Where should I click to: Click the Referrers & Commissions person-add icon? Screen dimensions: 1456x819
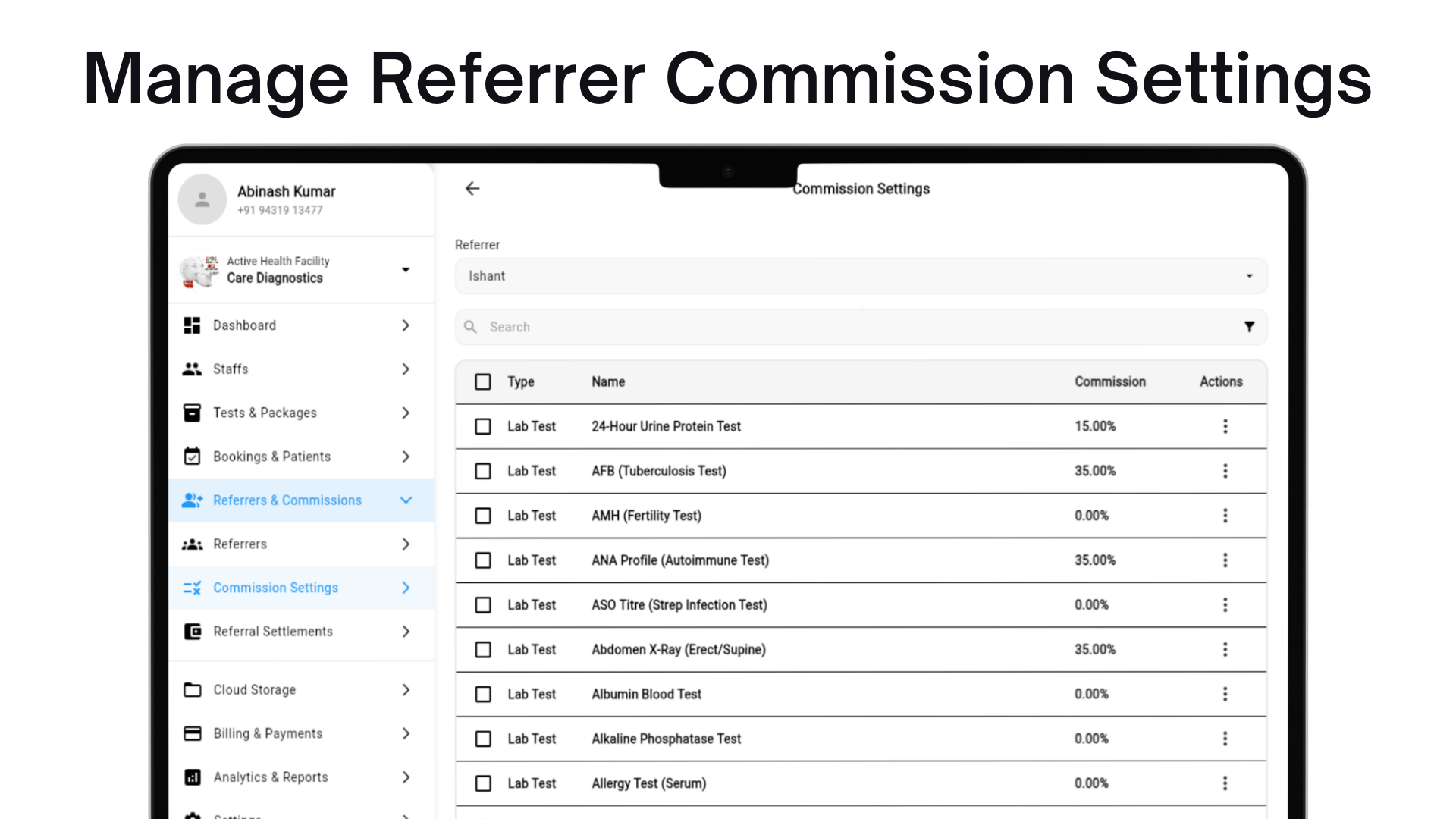tap(193, 500)
